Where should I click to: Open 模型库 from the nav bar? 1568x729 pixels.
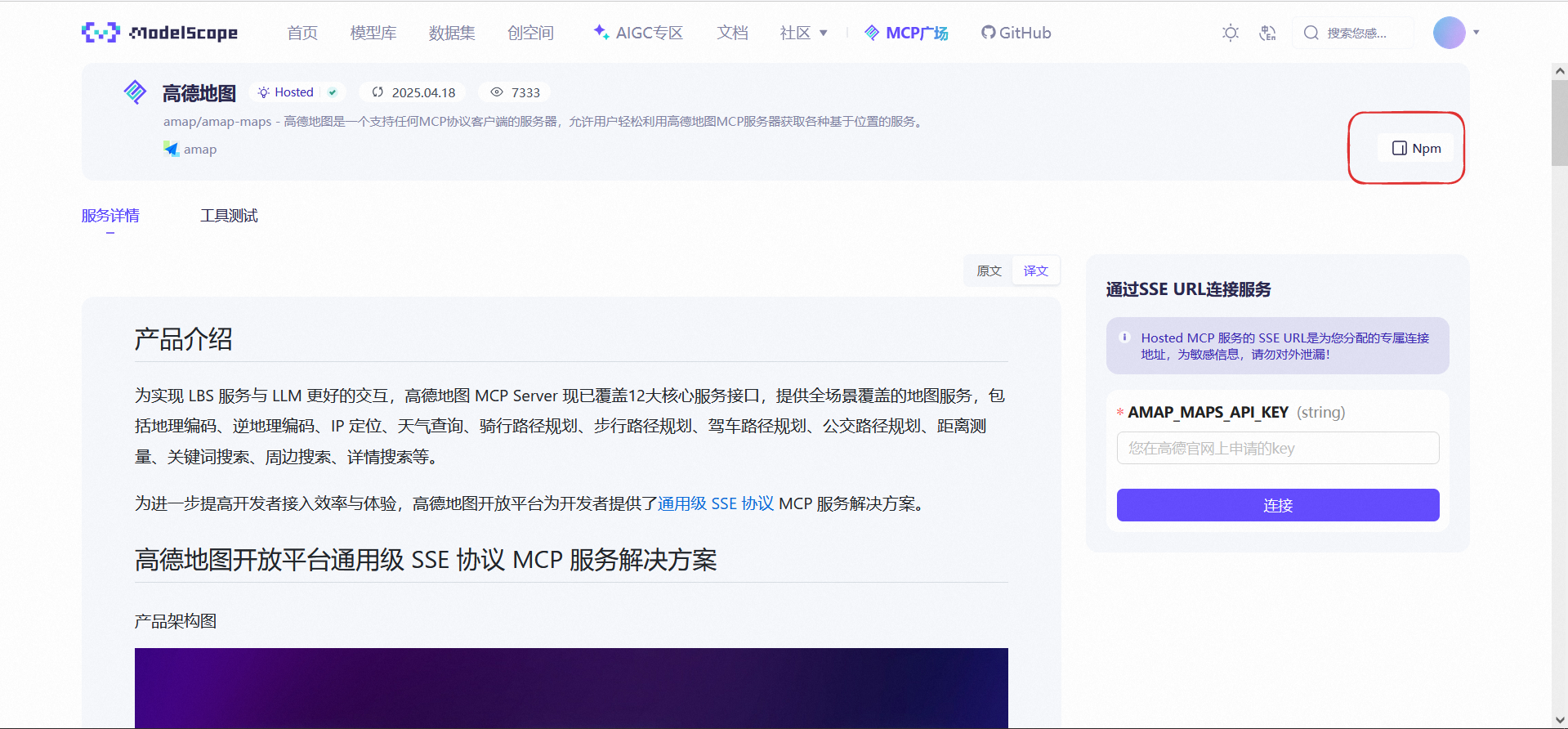[x=373, y=33]
